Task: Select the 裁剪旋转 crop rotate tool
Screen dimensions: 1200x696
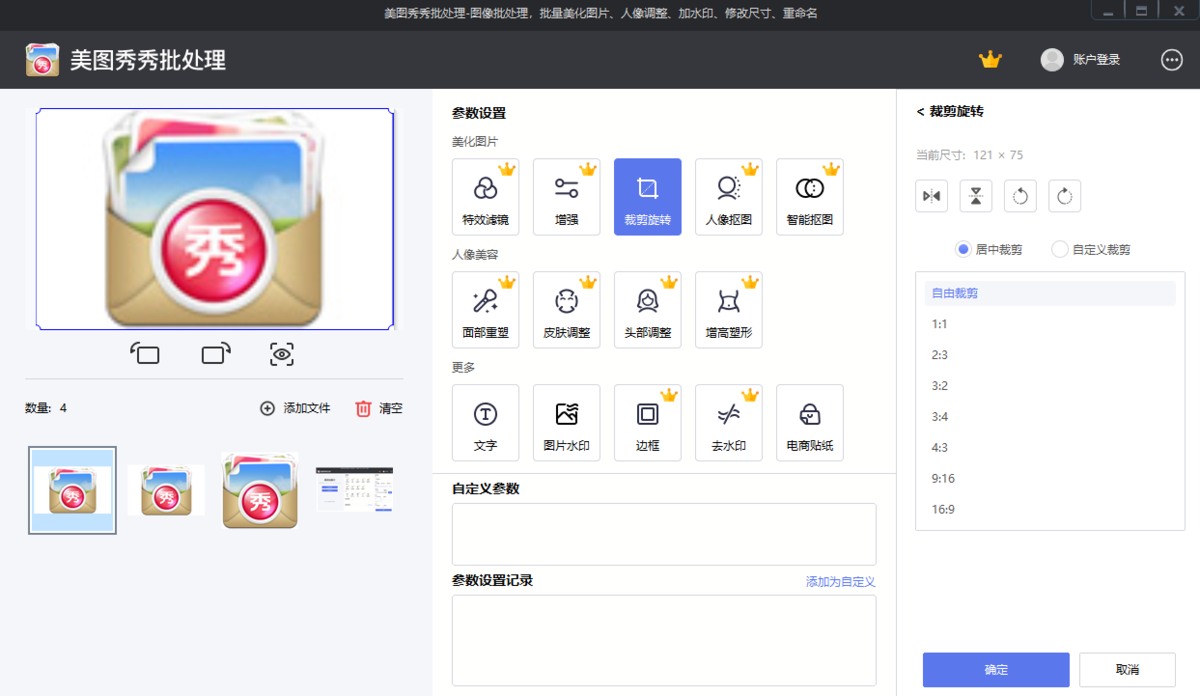Action: coord(647,197)
